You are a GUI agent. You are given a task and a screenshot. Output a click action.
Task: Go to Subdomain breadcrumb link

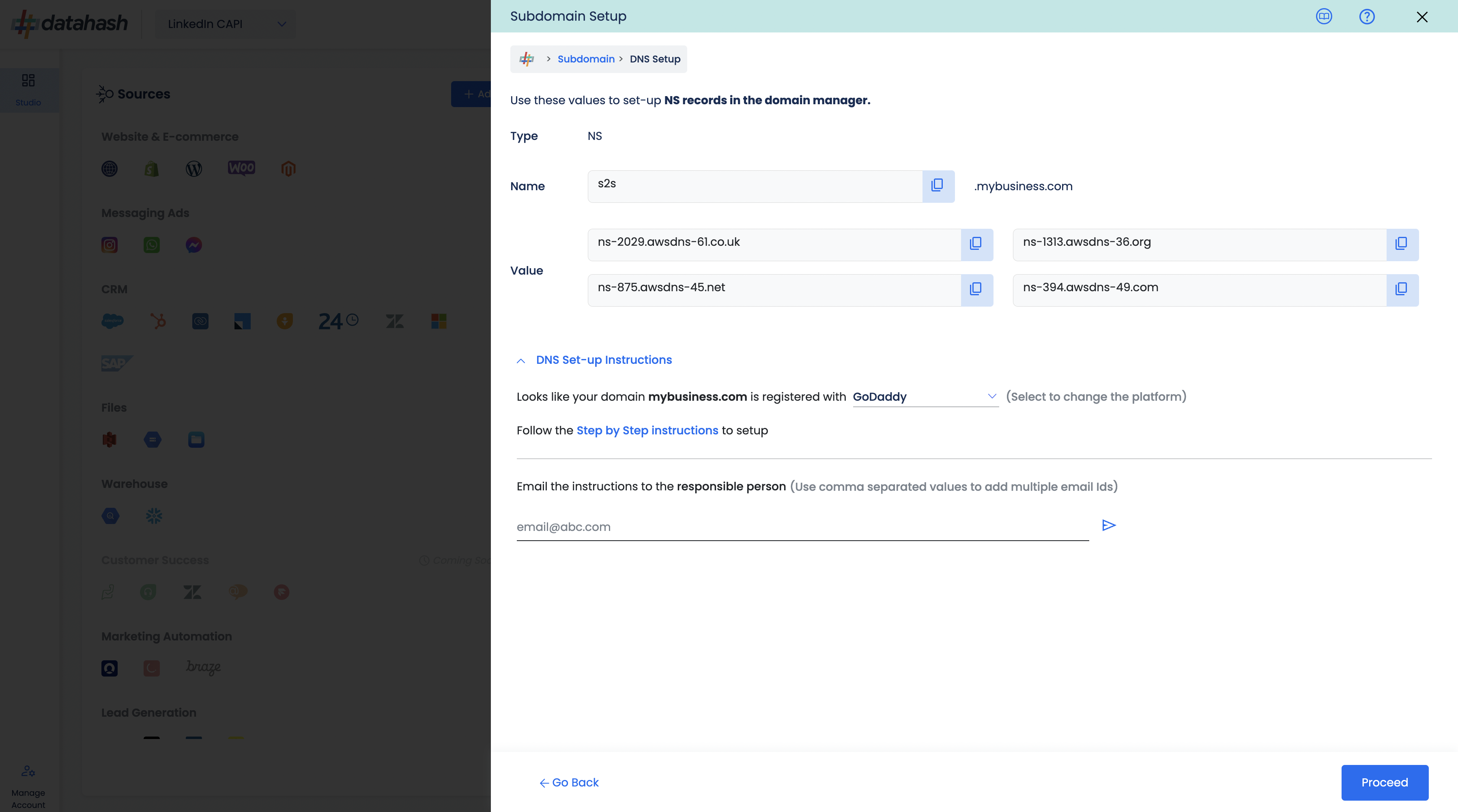[586, 59]
